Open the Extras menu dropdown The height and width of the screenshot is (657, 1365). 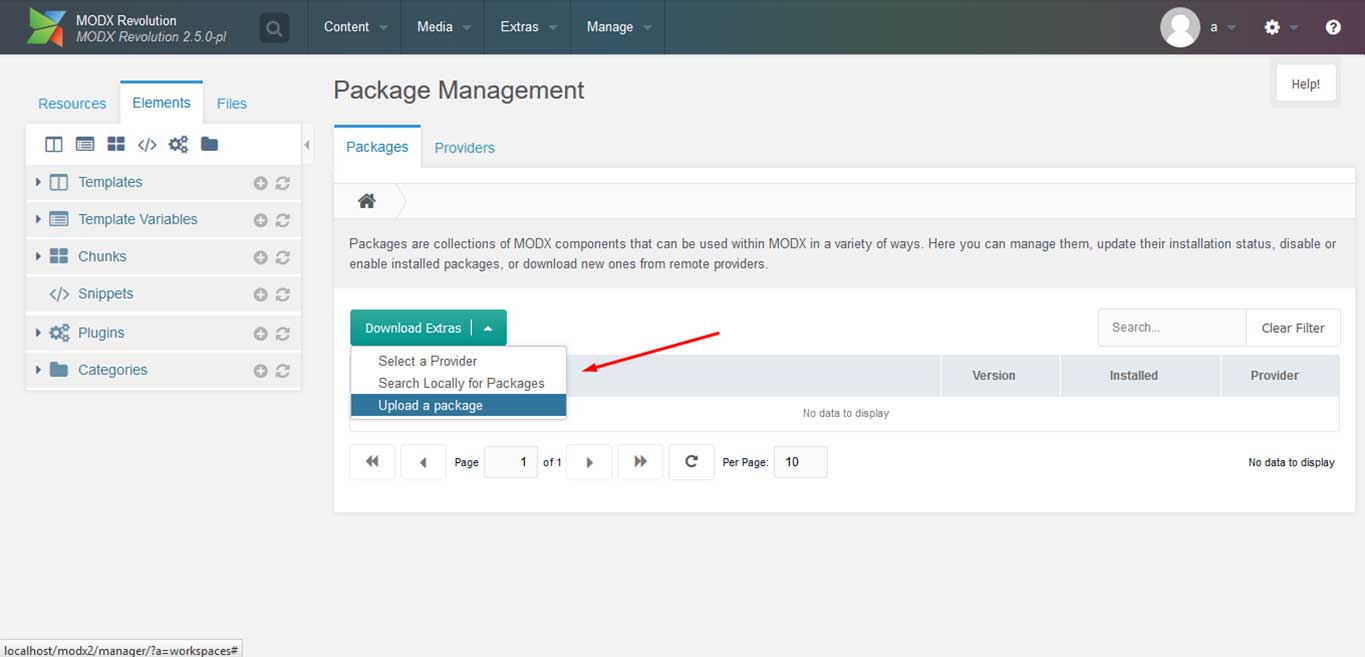tap(528, 27)
